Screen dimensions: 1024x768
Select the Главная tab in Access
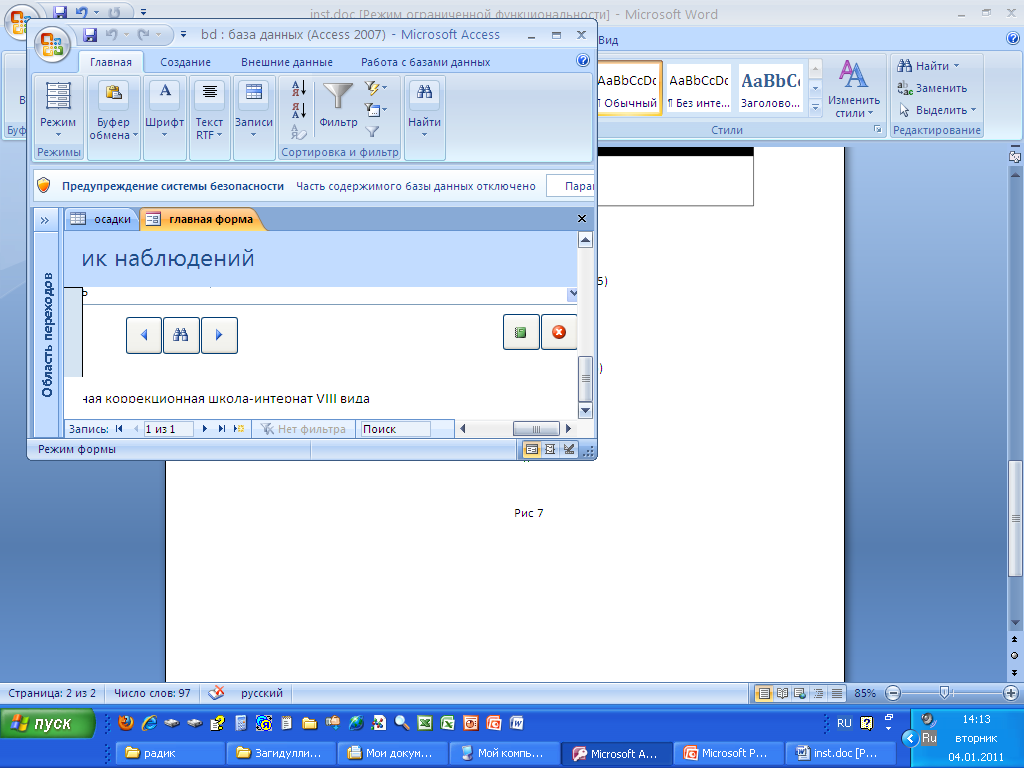pyautogui.click(x=110, y=62)
